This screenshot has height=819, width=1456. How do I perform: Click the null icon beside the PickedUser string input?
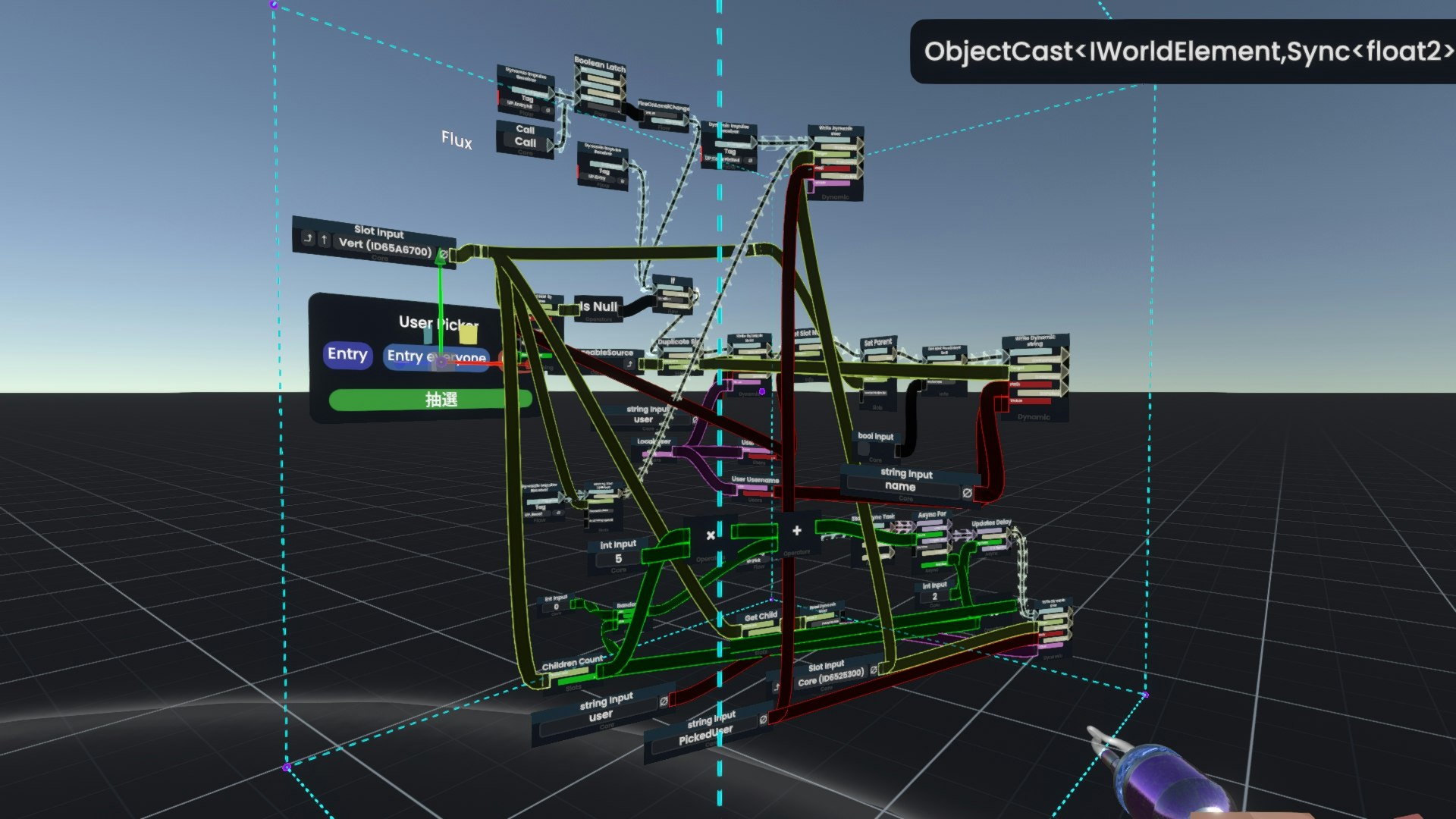[763, 718]
